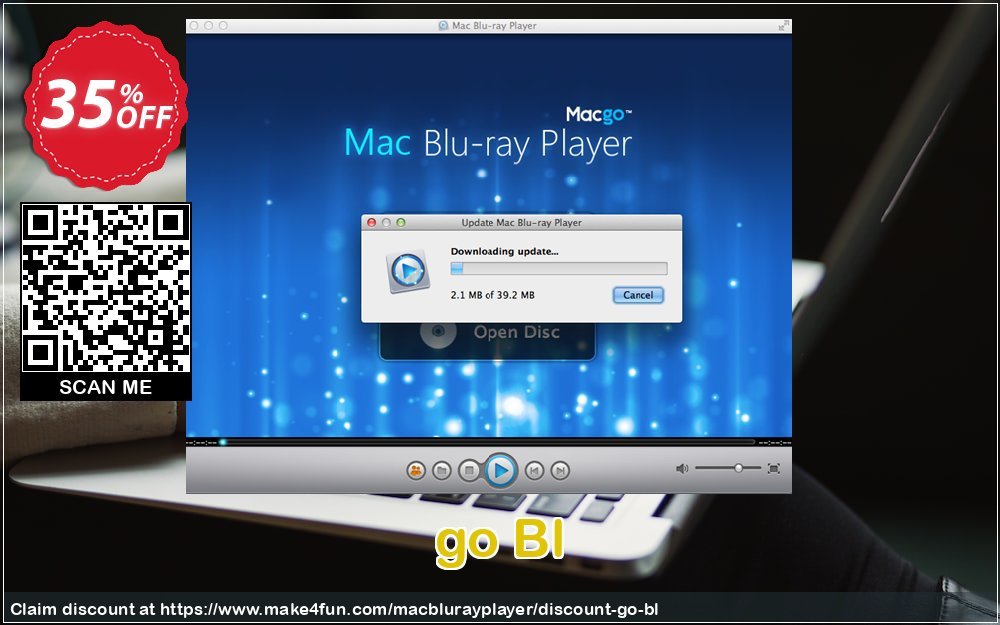1000x625 pixels.
Task: Enter fullscreen via title bar arrows icon
Action: 783,26
